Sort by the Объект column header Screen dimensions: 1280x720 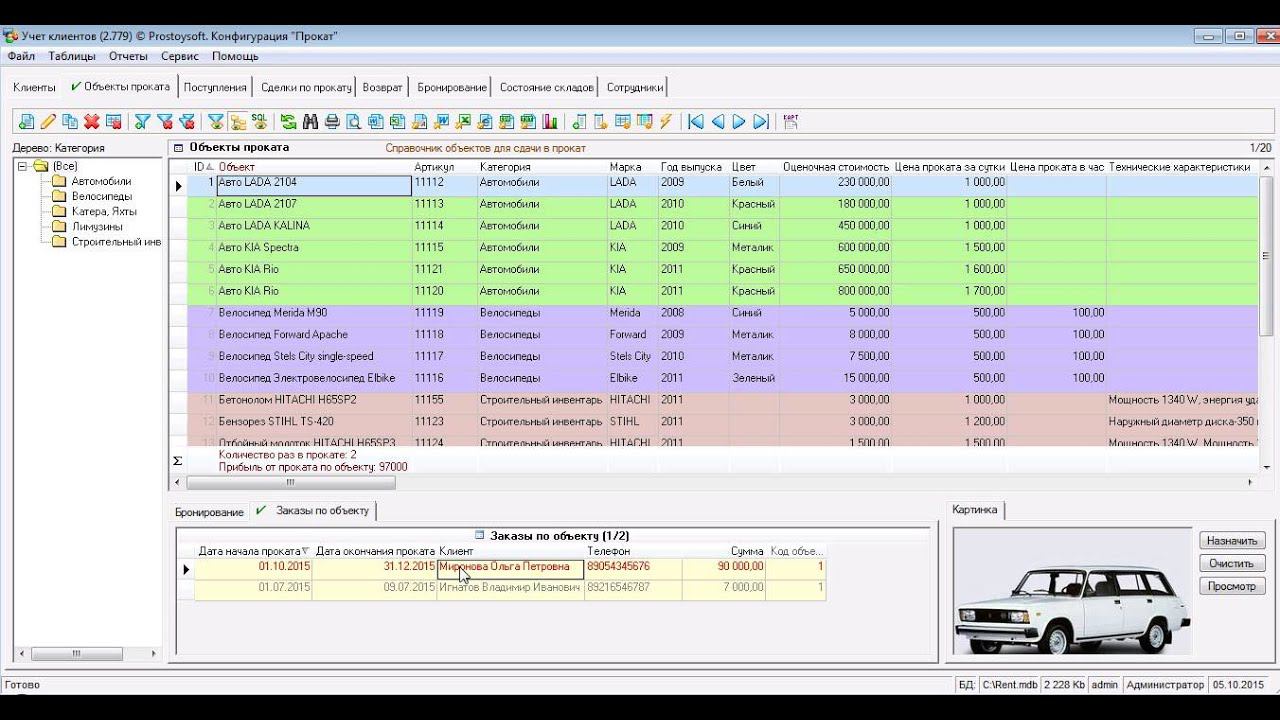314,167
